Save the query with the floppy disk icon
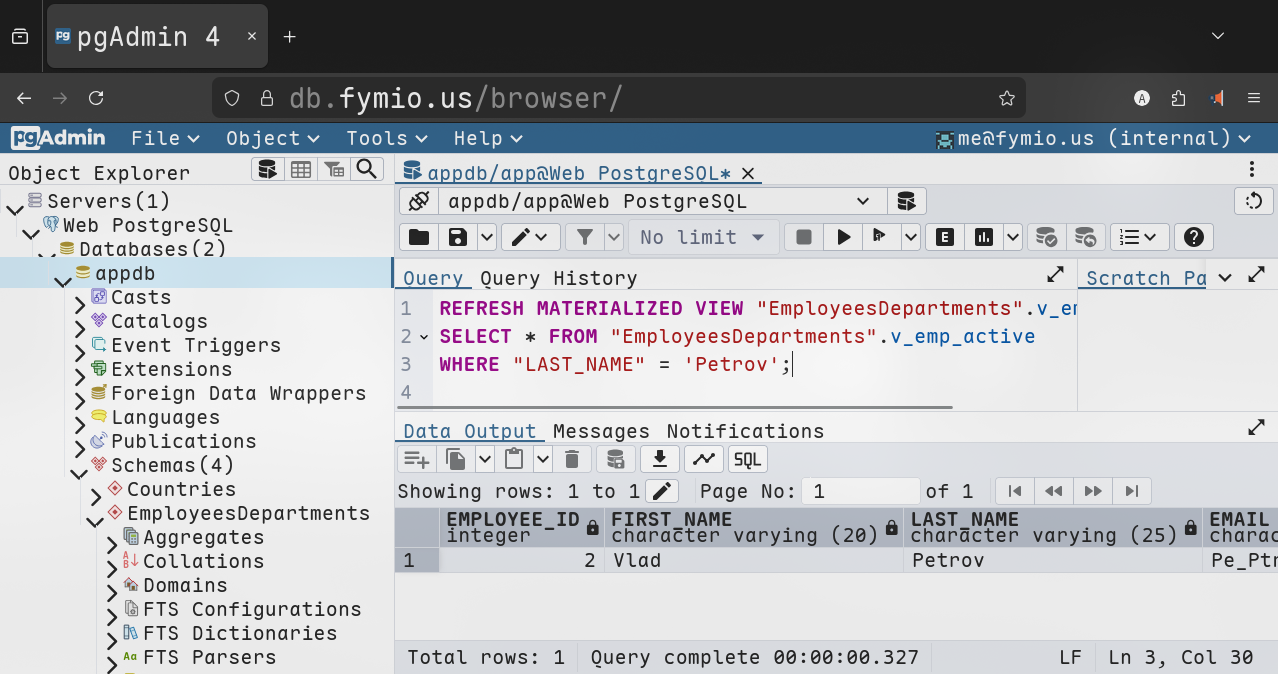1278x674 pixels. pyautogui.click(x=458, y=237)
